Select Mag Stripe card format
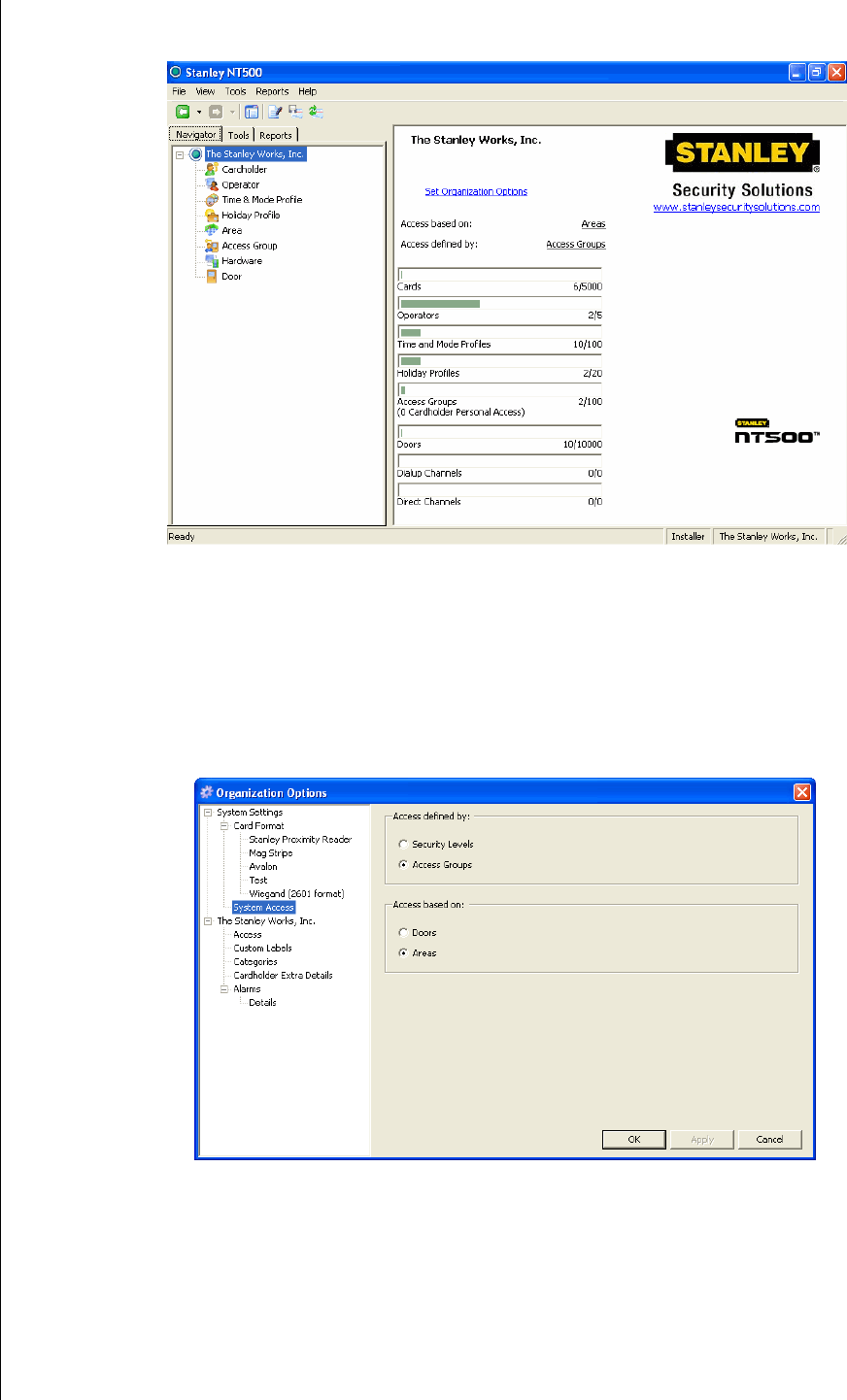Image resolution: width=847 pixels, height=1400 pixels. tap(271, 853)
